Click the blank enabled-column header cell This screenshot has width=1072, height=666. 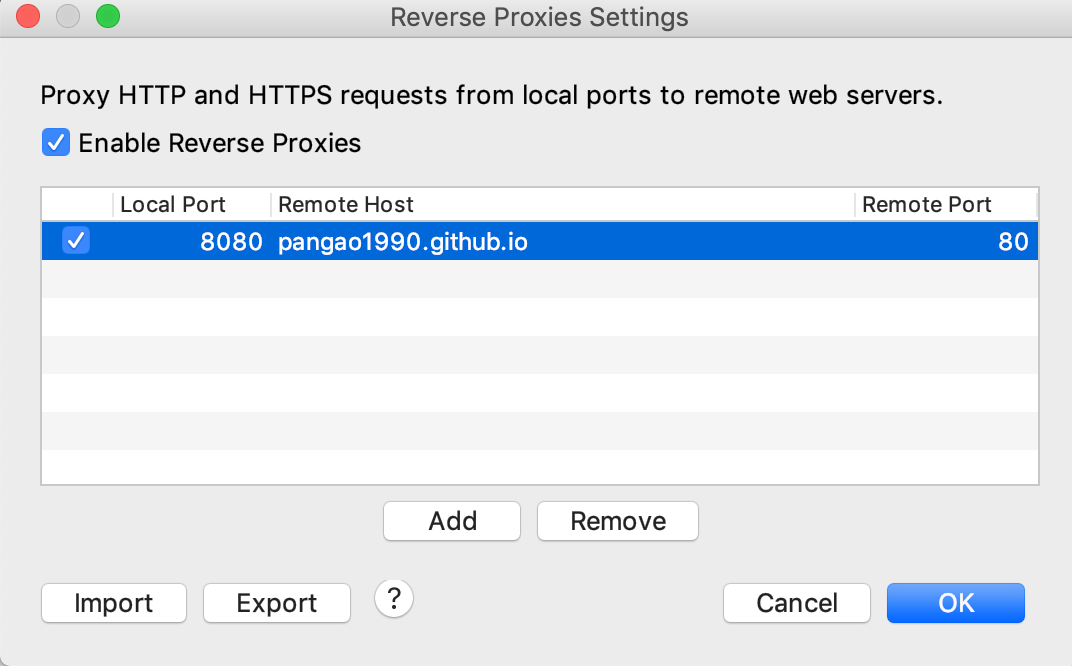tap(77, 204)
